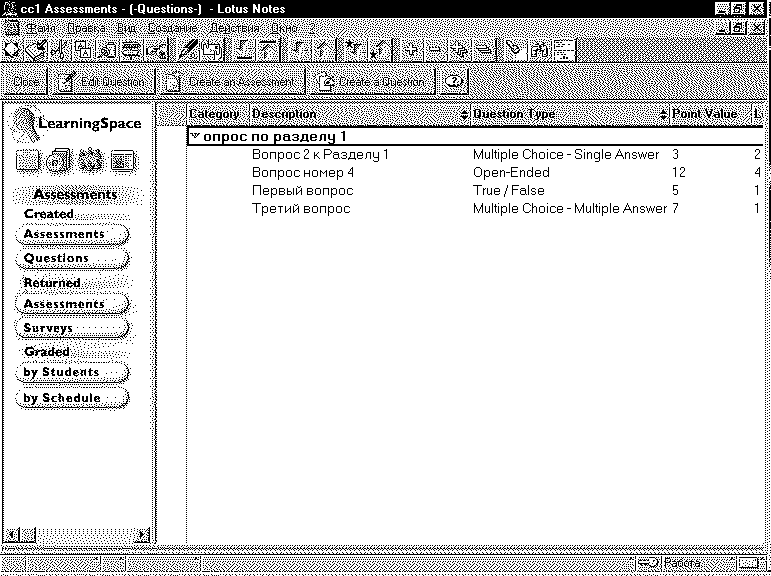Click the Navigate Previous up-arrow SmartIcon
This screenshot has width=771, height=576.
324,51
